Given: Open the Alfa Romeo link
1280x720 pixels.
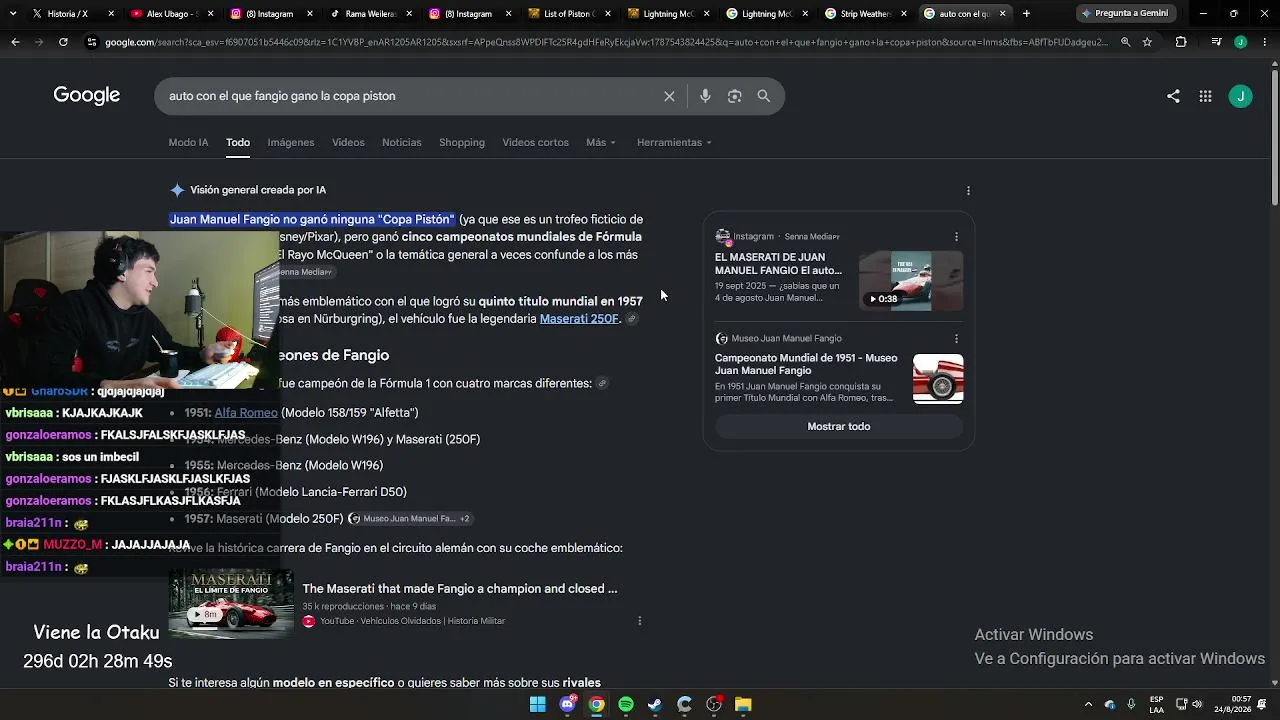Looking at the screenshot, I should 246,413.
